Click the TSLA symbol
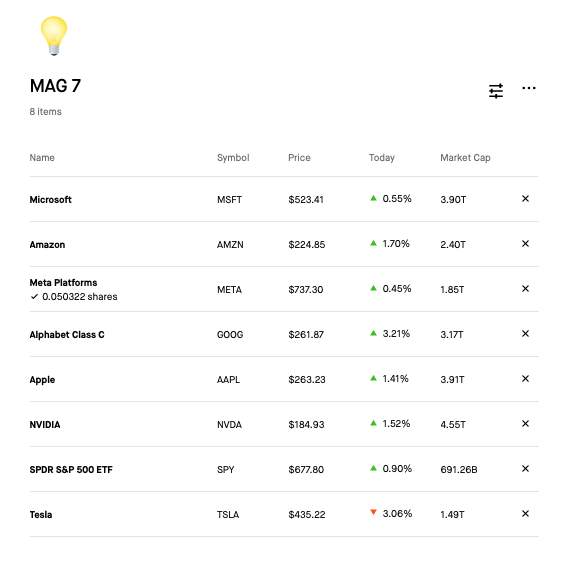The width and height of the screenshot is (563, 567). 228,515
